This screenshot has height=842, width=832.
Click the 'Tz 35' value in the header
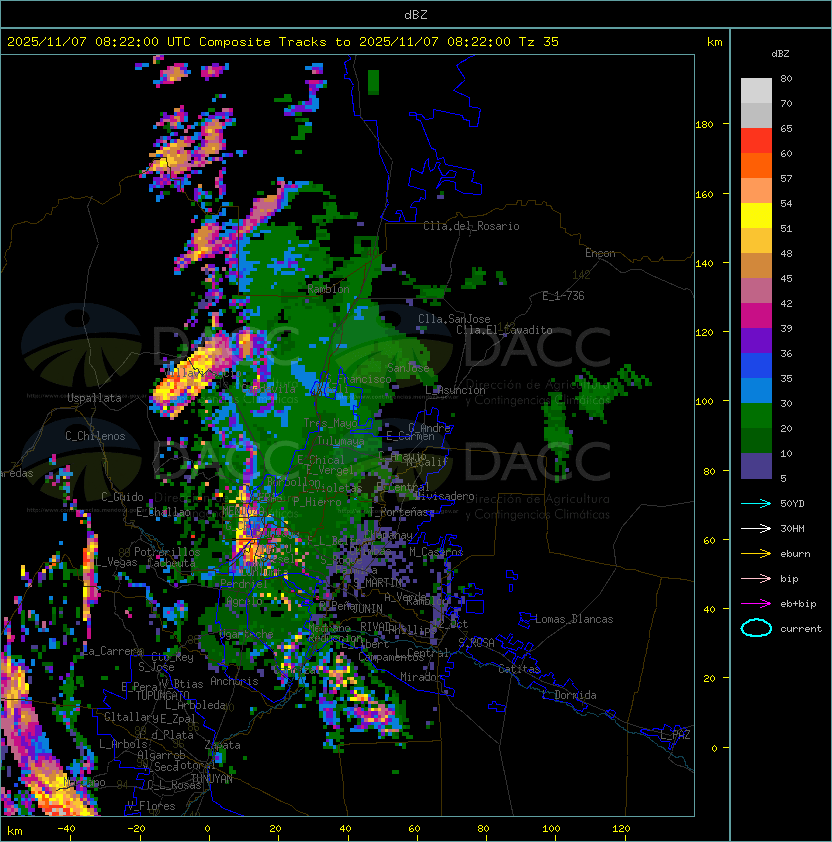point(539,42)
